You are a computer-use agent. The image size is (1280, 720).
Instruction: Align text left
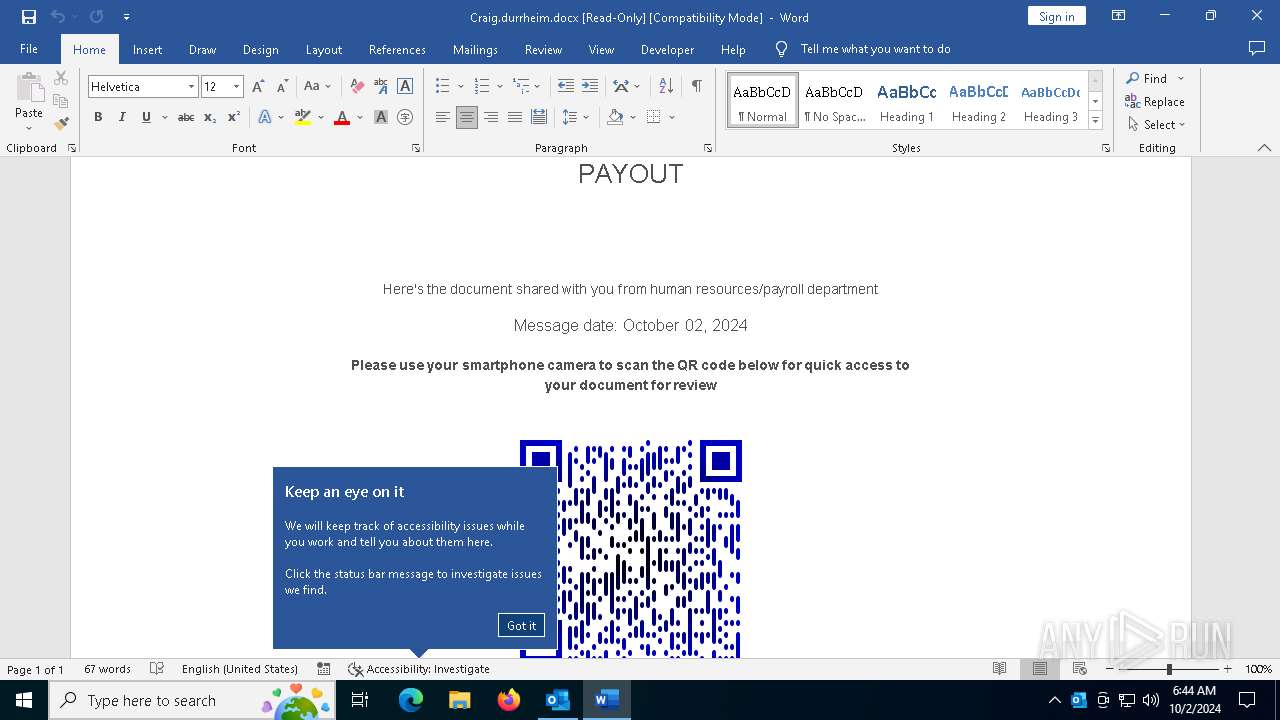pyautogui.click(x=443, y=117)
